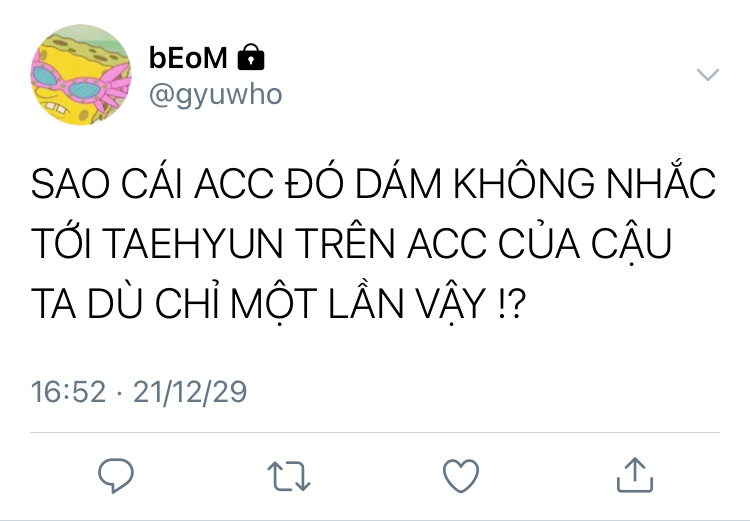The width and height of the screenshot is (750, 521).
Task: Click the 16:52 time stamp
Action: pos(68,392)
